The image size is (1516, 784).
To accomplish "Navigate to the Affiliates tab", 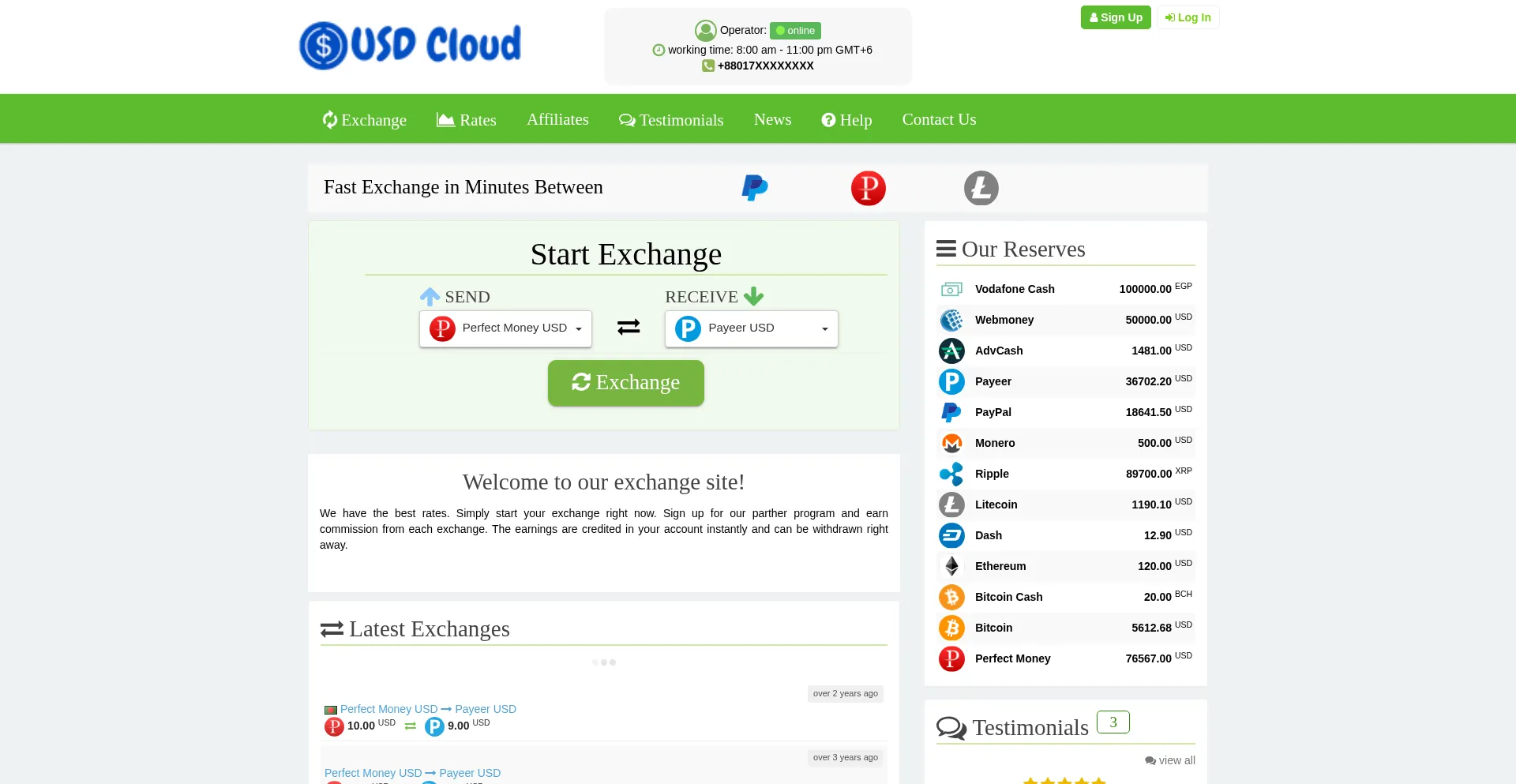I will tap(557, 119).
